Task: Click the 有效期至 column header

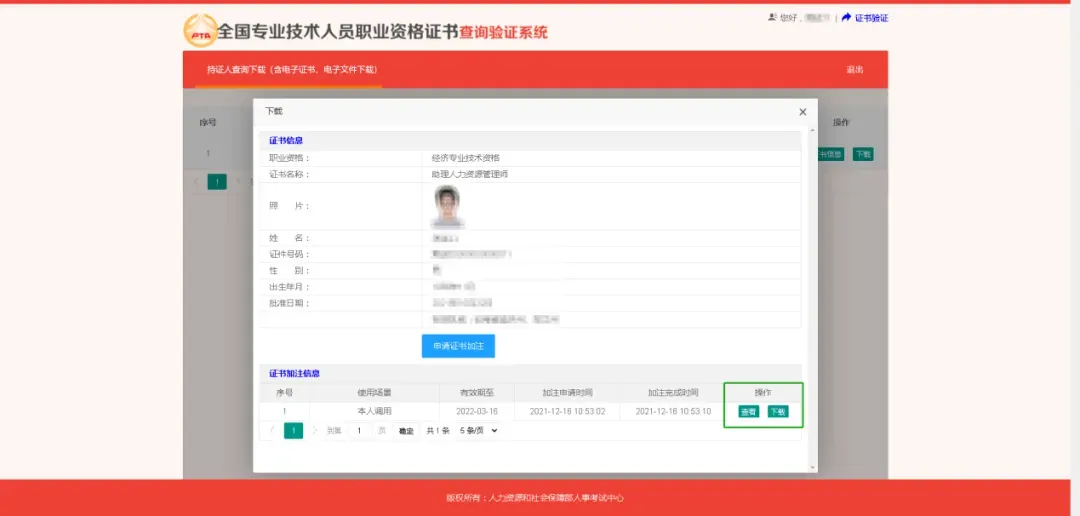Action: [x=477, y=393]
